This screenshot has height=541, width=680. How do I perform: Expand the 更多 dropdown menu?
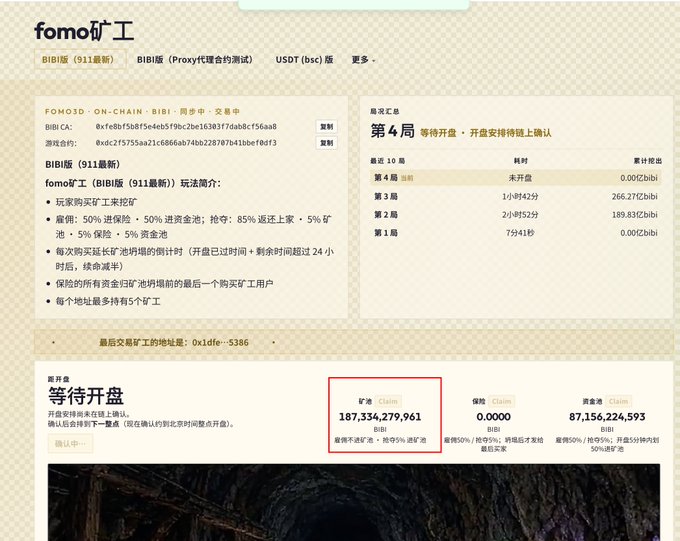coord(363,60)
